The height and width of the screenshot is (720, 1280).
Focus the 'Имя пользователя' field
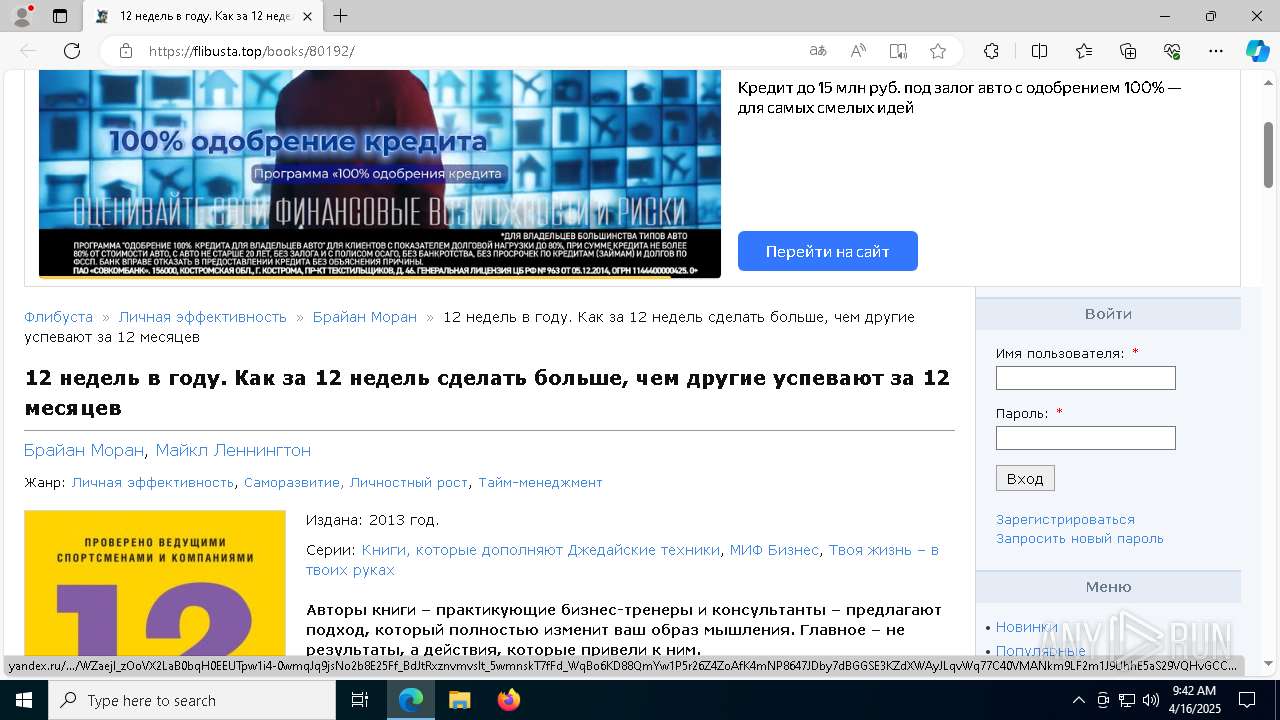(x=1086, y=378)
